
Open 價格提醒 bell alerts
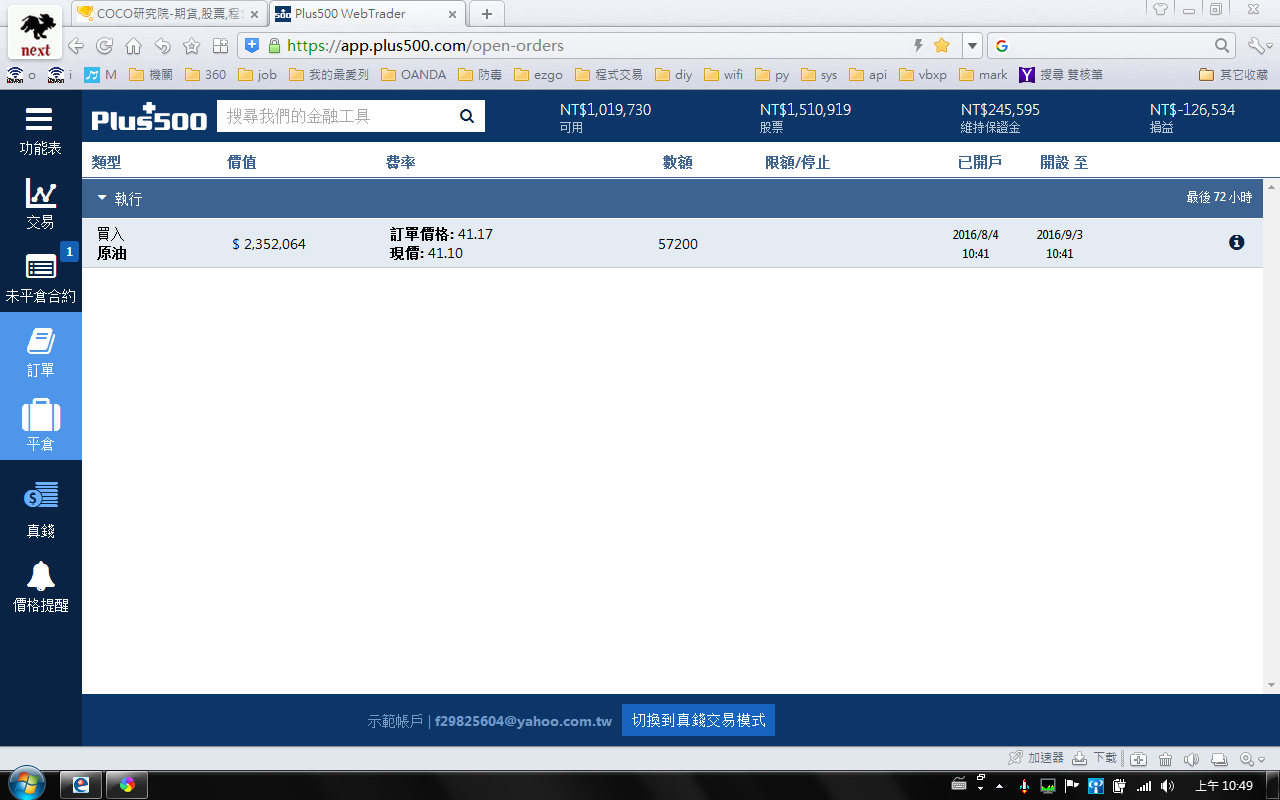[x=40, y=586]
